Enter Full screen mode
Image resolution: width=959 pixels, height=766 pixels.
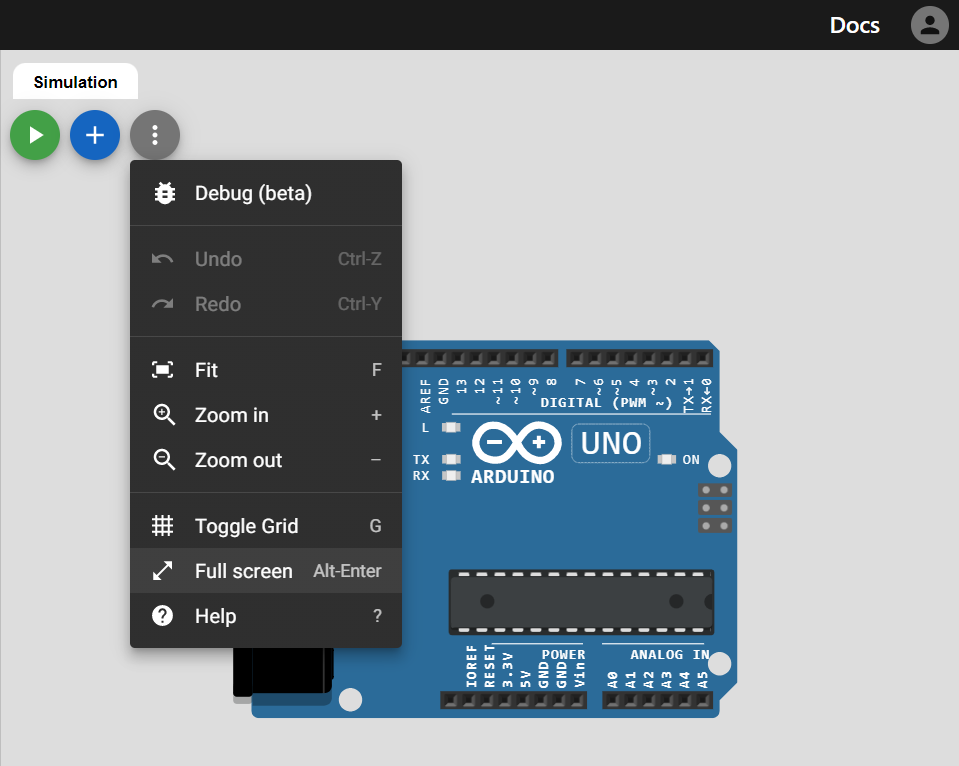click(x=266, y=571)
